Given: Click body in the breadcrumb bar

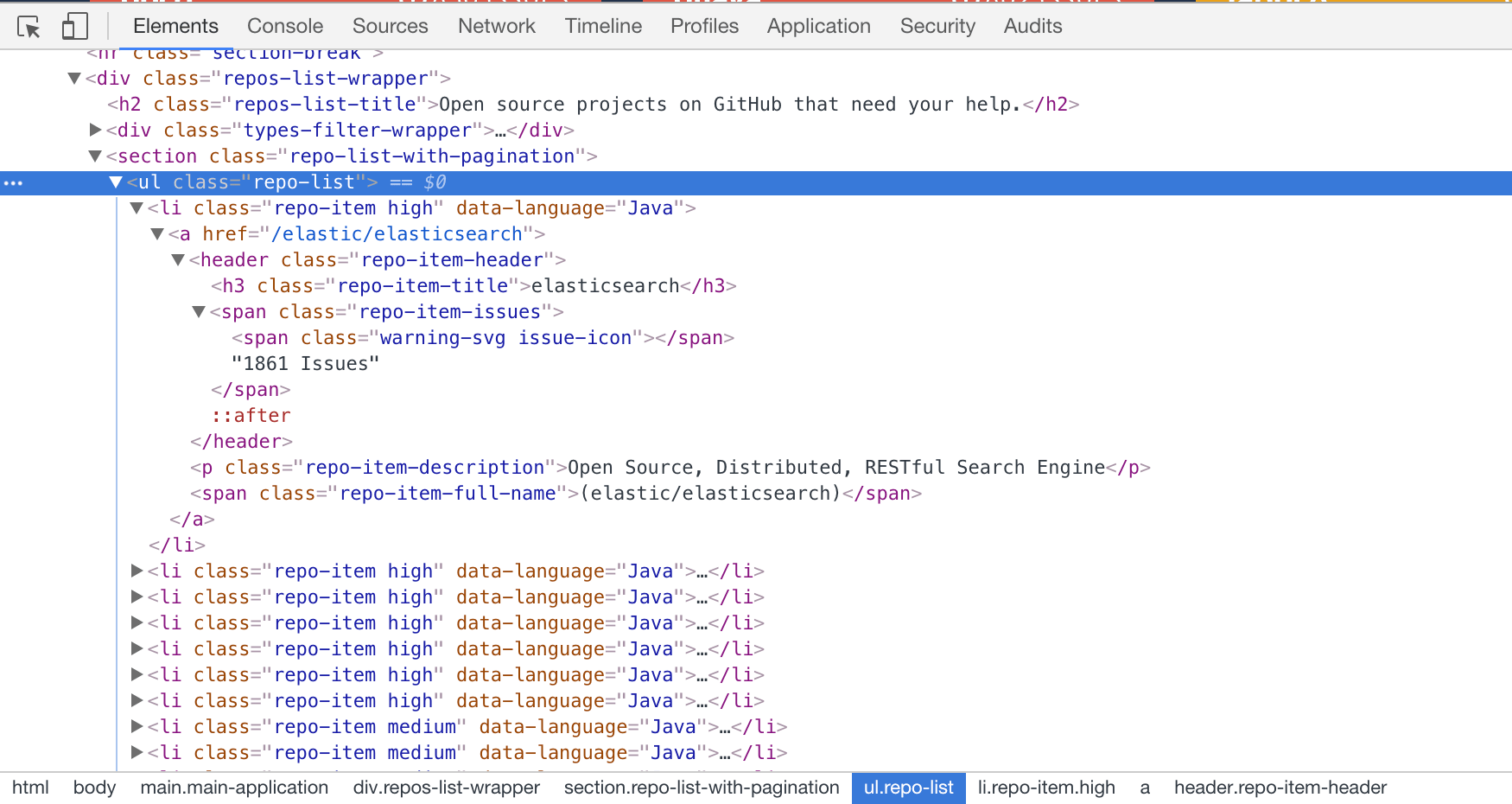Looking at the screenshot, I should (94, 788).
